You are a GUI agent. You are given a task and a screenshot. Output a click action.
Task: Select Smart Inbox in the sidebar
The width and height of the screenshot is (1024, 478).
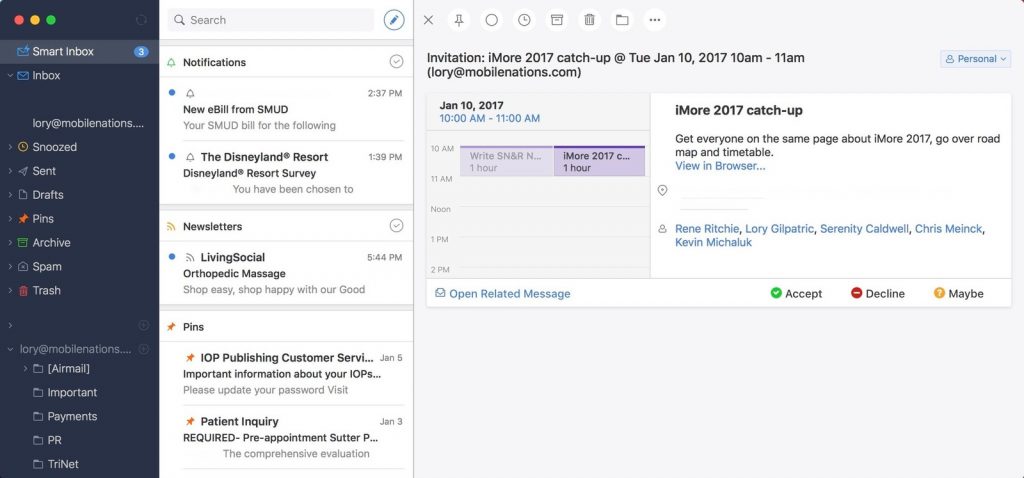tap(79, 52)
